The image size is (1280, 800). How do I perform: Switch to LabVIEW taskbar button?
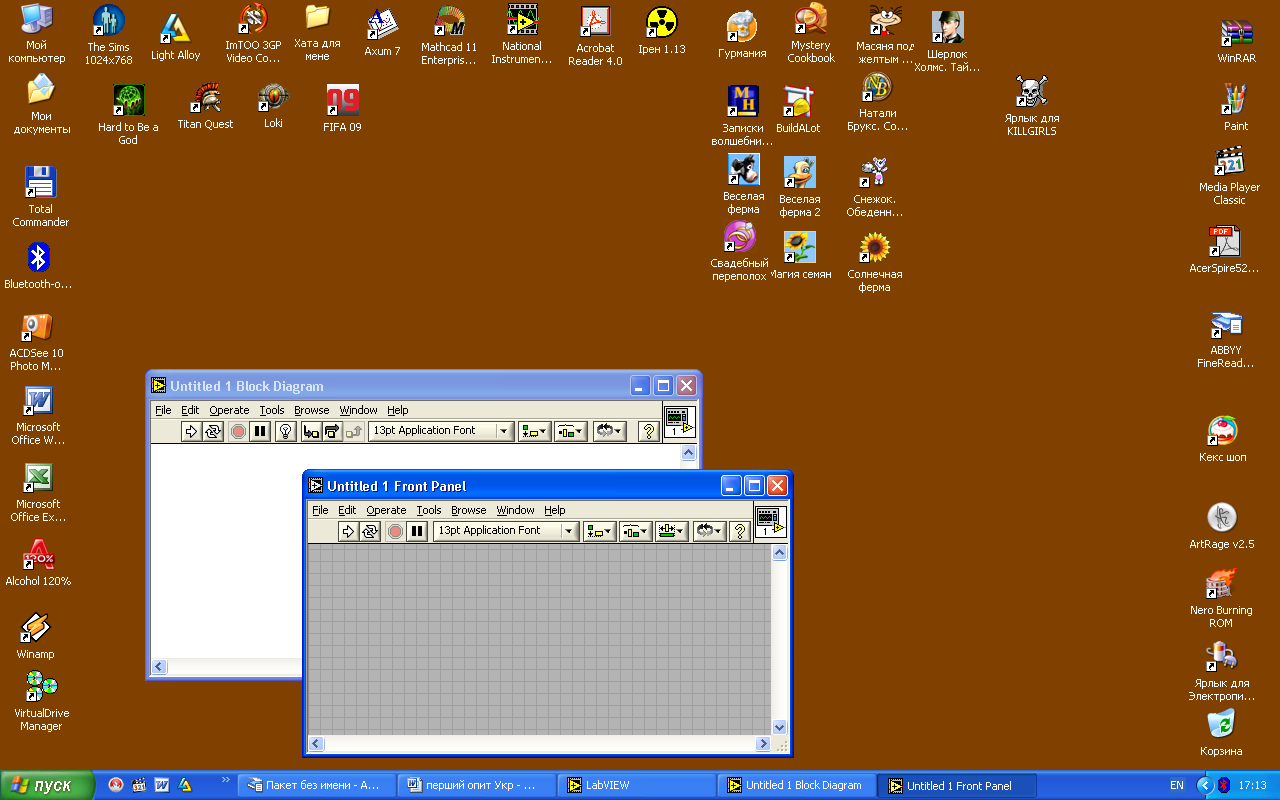636,786
